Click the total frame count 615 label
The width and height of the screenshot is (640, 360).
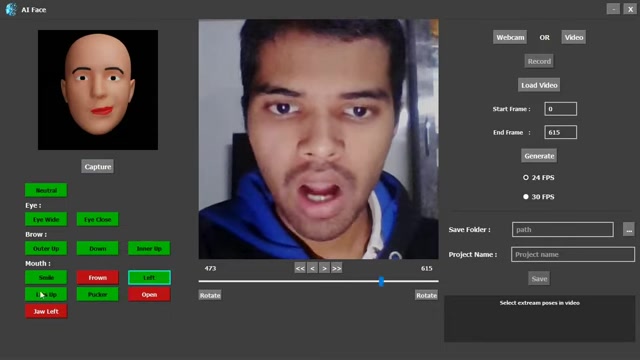point(427,268)
